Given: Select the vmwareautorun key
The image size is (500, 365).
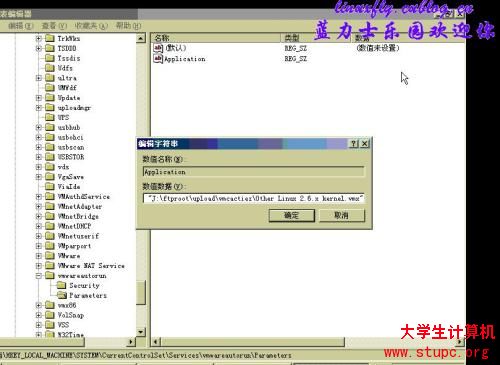Looking at the screenshot, I should (x=82, y=276).
